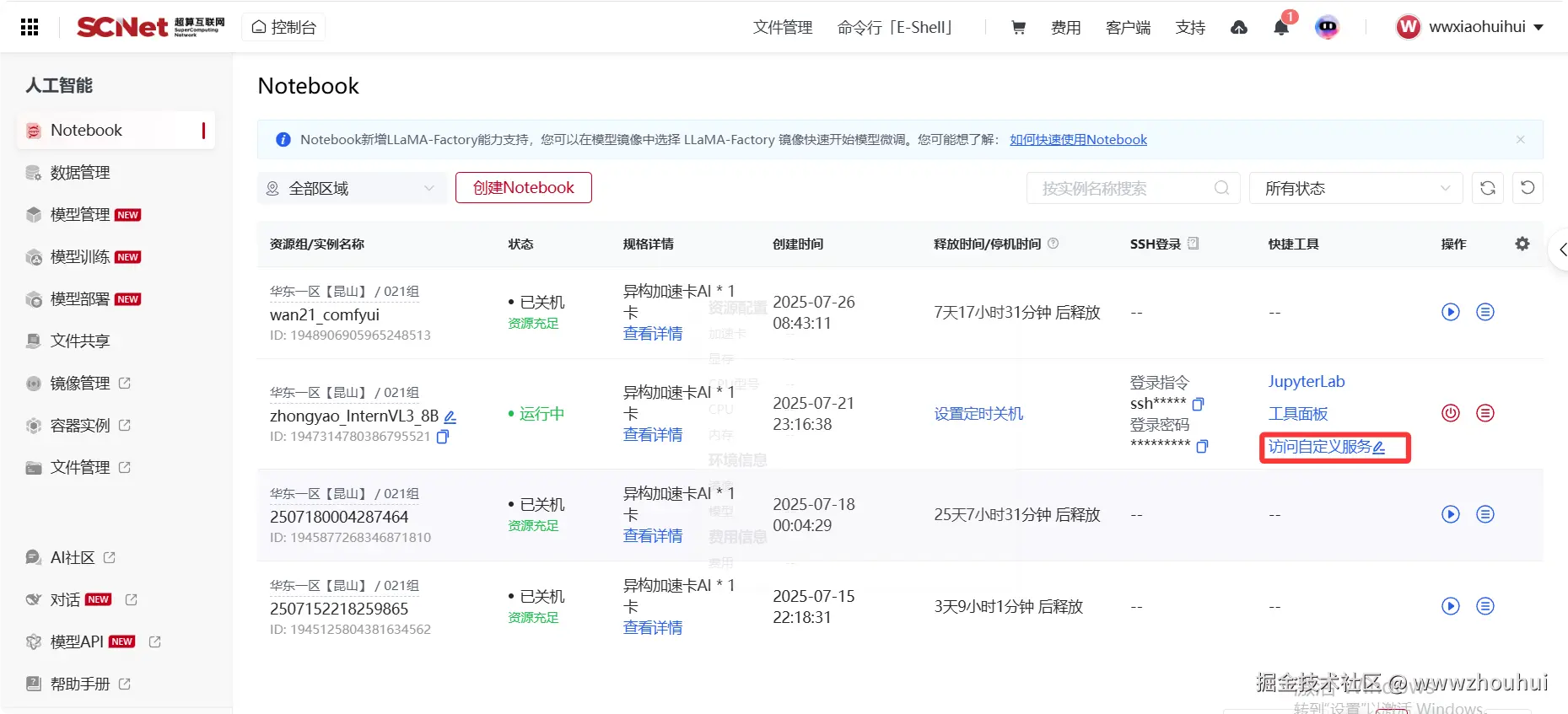Open the shopping cart icon

[x=1019, y=27]
